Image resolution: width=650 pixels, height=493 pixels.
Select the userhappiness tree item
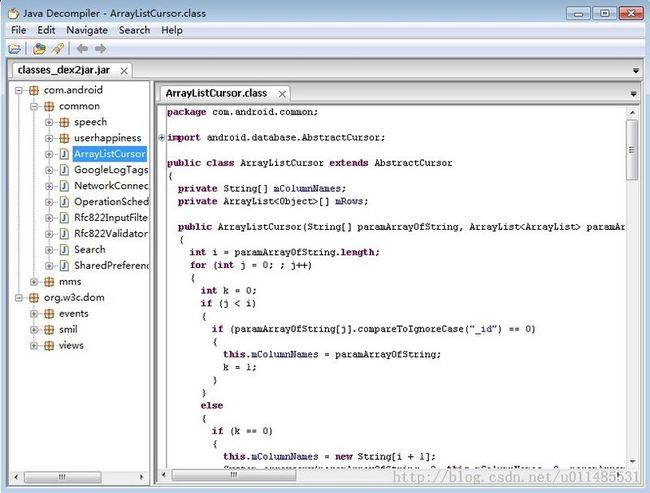107,138
